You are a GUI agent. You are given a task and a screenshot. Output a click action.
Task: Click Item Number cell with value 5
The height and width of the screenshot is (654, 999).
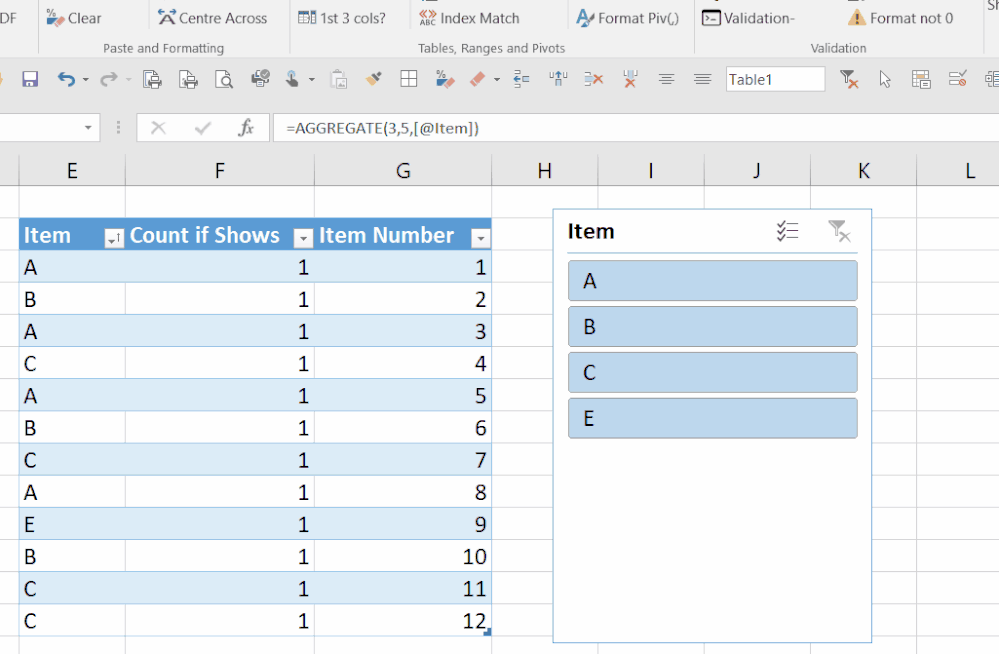point(403,395)
